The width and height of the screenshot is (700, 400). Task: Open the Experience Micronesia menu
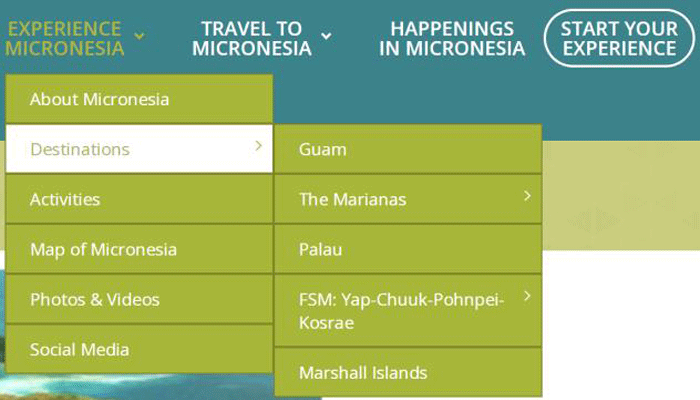point(65,38)
